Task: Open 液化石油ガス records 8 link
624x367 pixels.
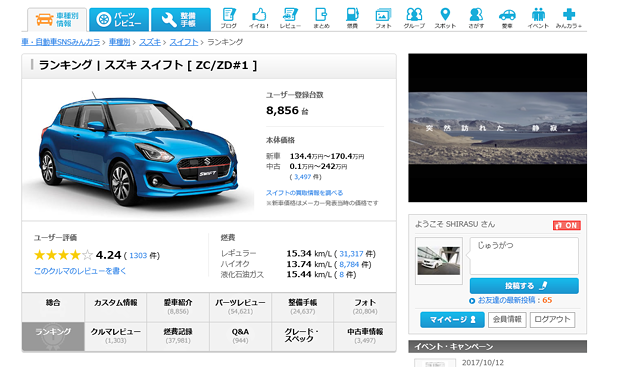Action: tap(341, 275)
